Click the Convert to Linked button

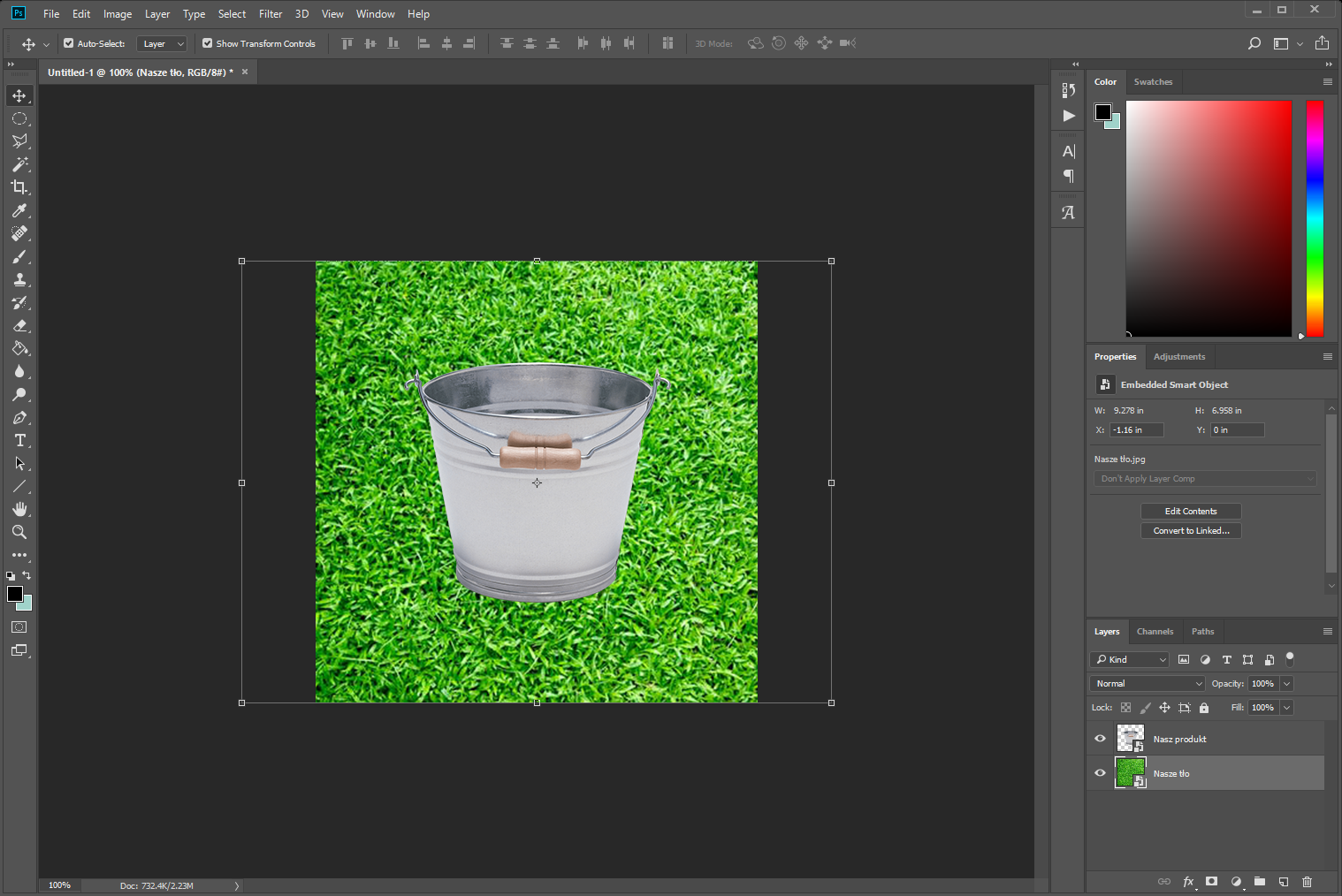[1191, 531]
